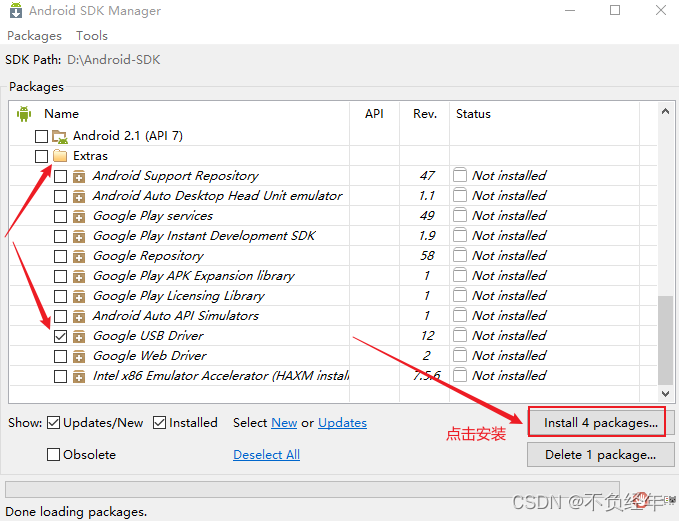Click the scrollbar down arrow in package list
Screen dimensions: 679x521
click(x=665, y=394)
